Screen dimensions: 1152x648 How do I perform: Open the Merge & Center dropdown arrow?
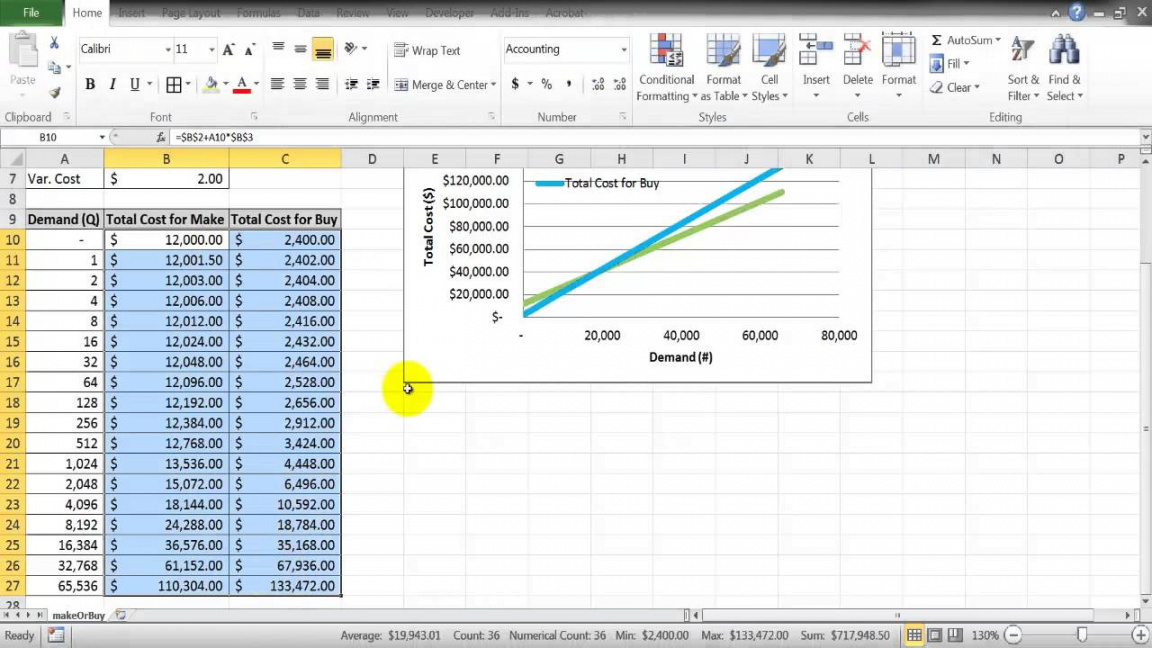click(494, 84)
